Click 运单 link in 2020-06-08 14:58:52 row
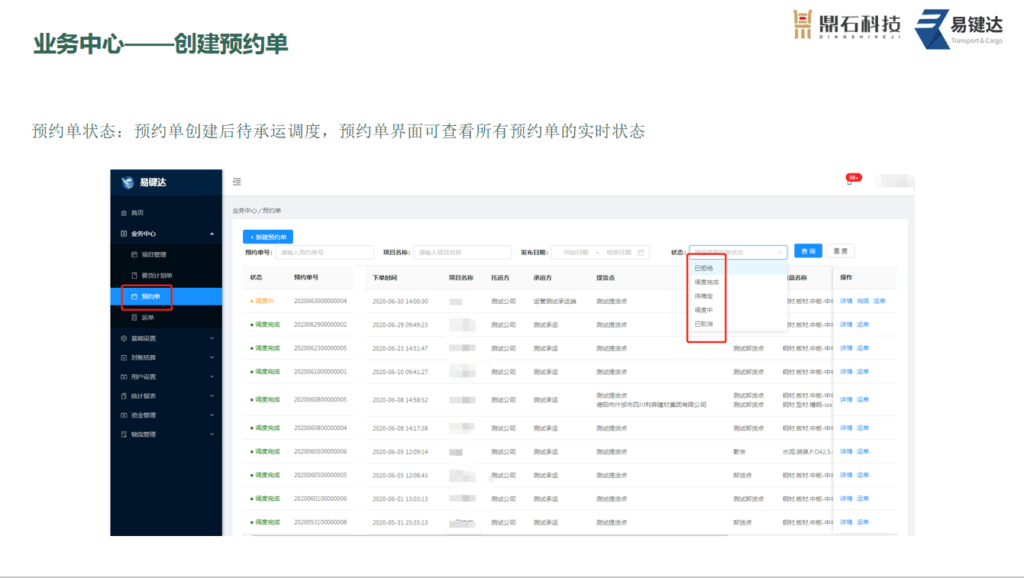 pyautogui.click(x=863, y=400)
